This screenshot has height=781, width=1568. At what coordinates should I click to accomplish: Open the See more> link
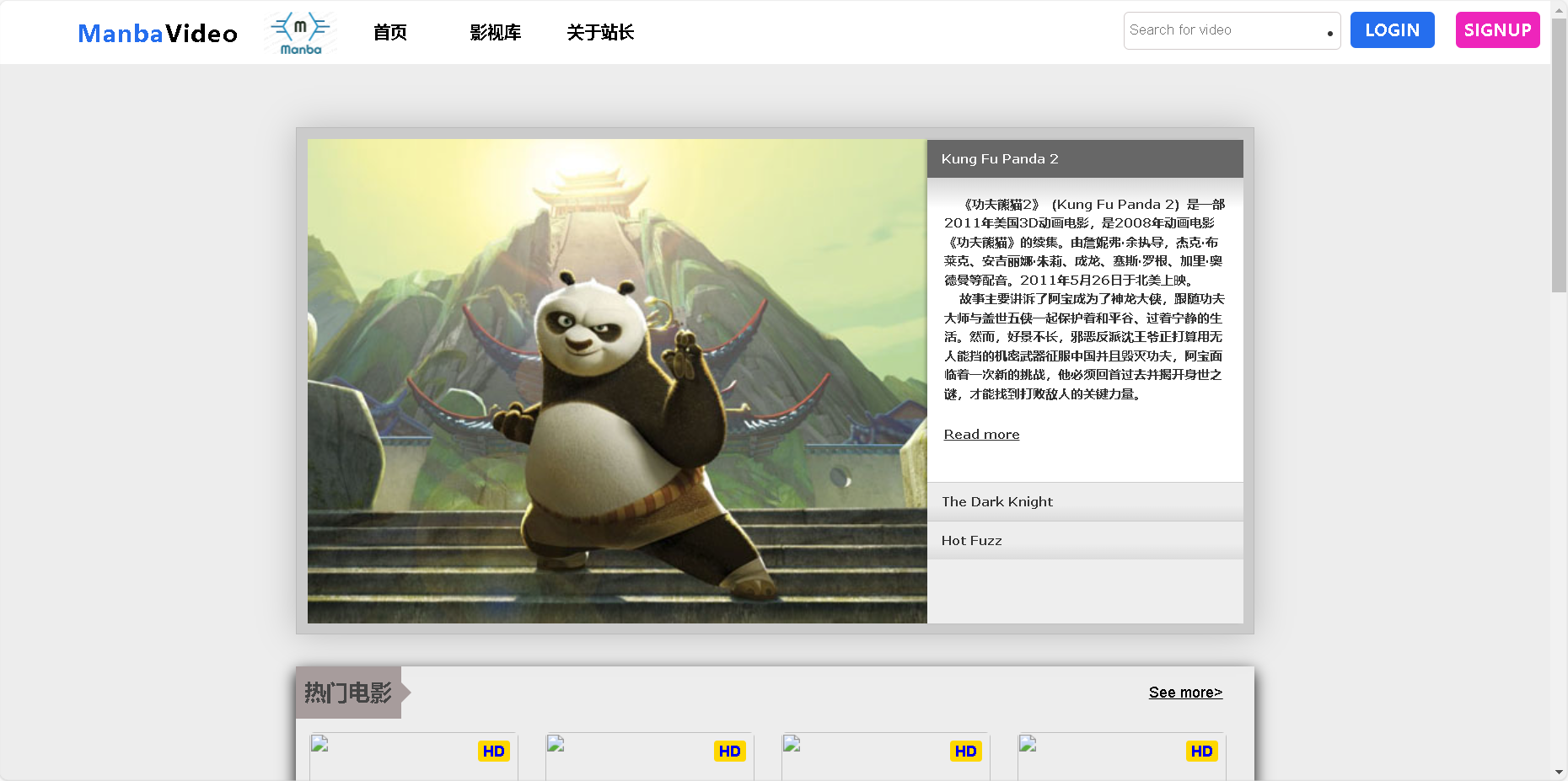click(x=1185, y=693)
